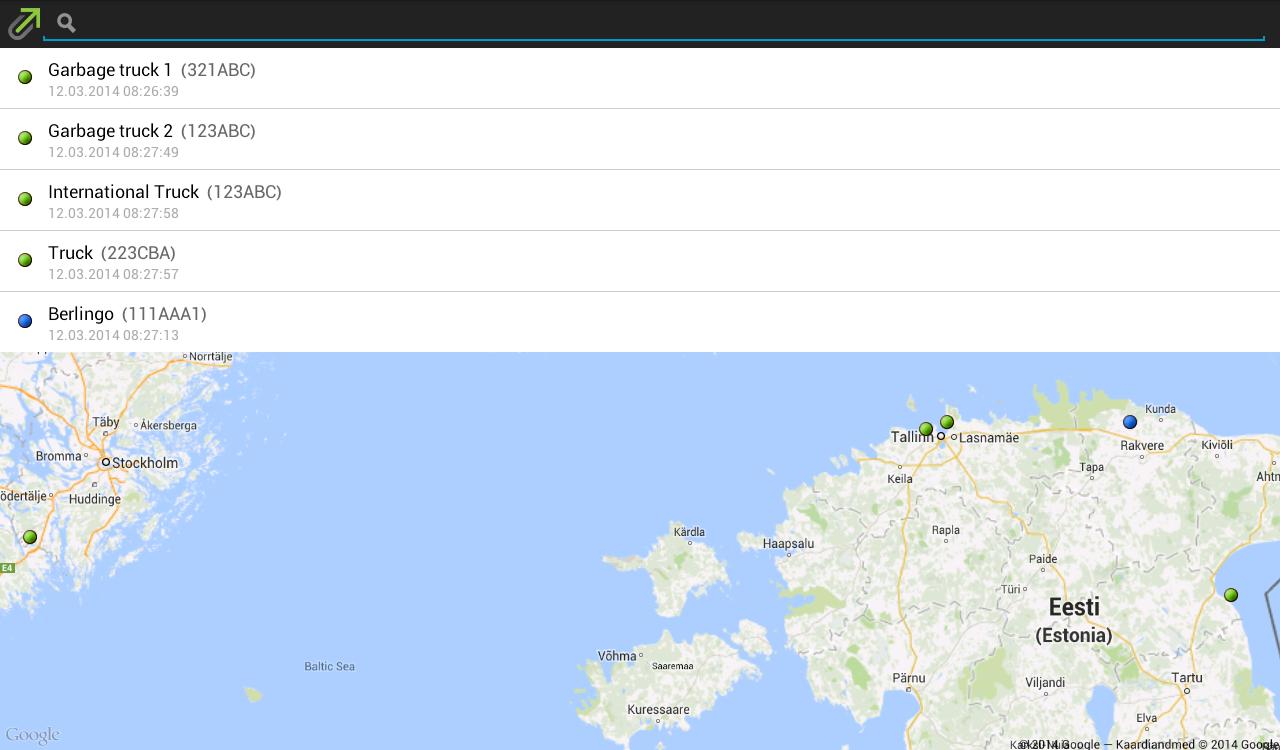Viewport: 1280px width, 750px height.
Task: Tap the magnifying glass search icon
Action: (x=66, y=23)
